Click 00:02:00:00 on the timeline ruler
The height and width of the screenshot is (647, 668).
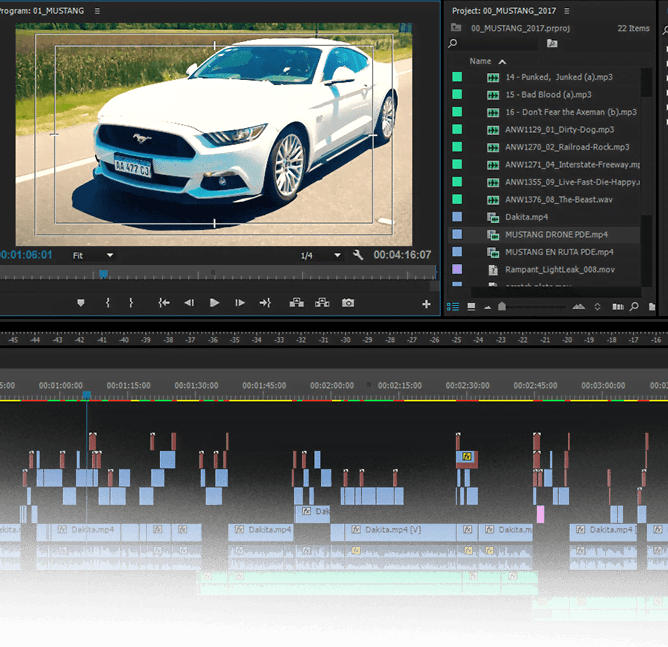coord(332,385)
